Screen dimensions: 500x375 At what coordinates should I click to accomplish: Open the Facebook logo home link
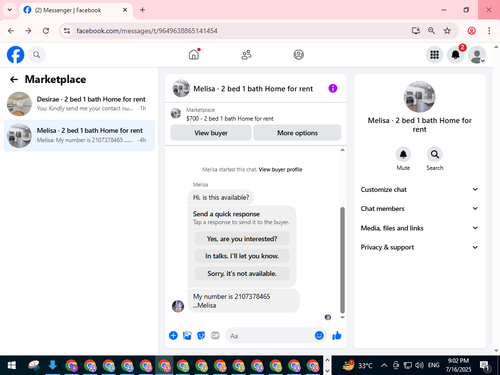(x=16, y=55)
